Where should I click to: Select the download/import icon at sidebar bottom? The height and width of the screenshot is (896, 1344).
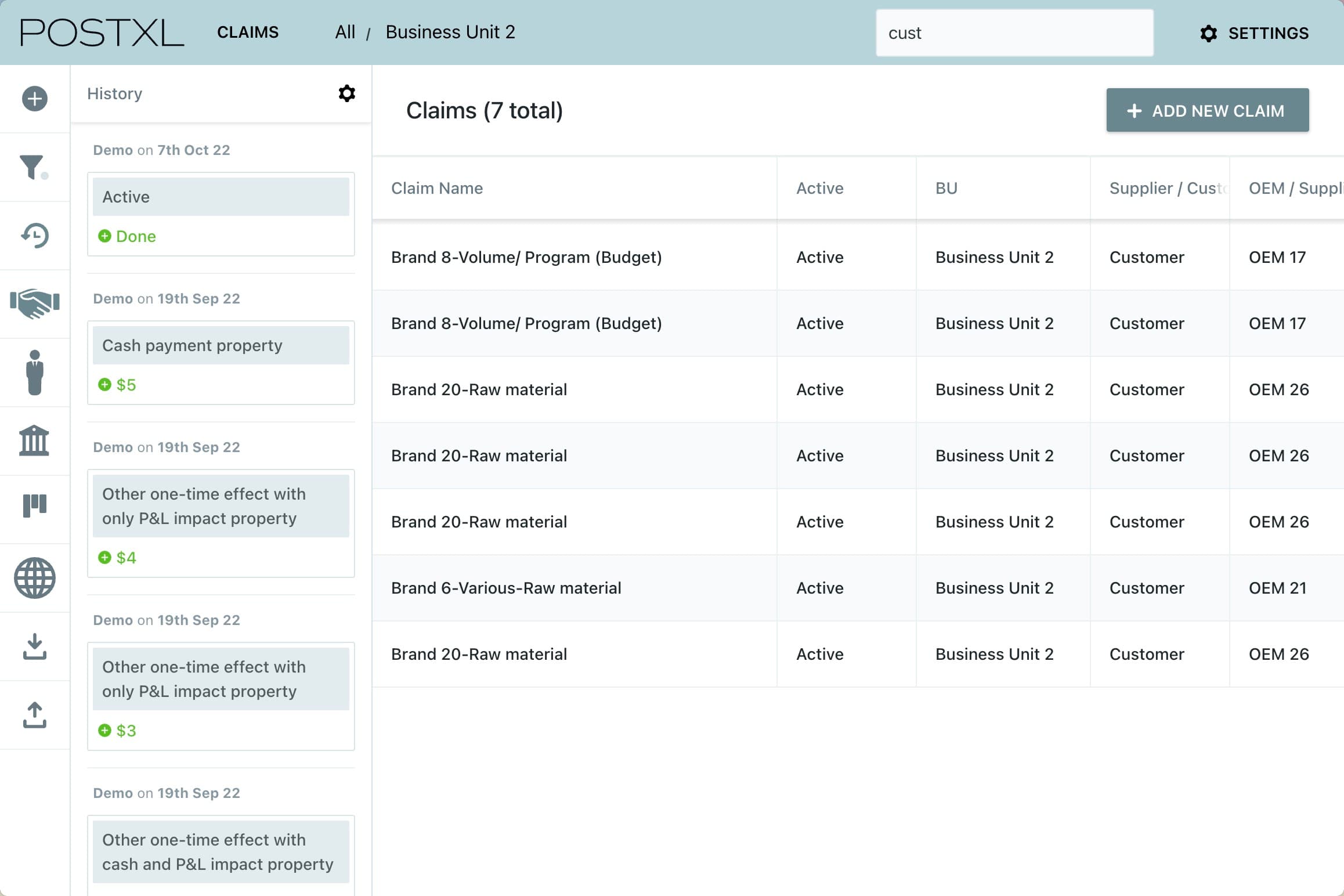tap(35, 646)
